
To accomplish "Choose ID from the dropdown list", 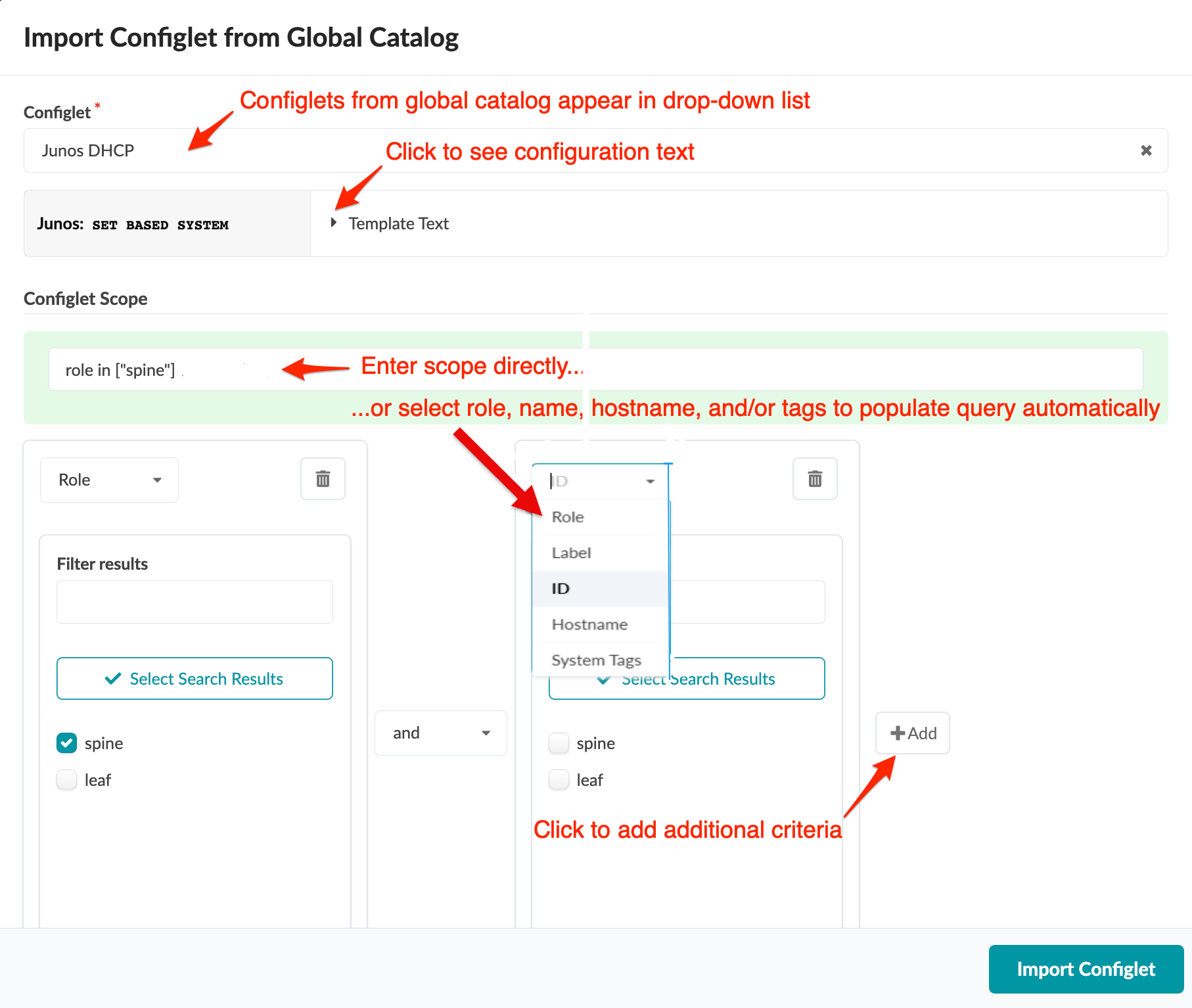I will 600,589.
